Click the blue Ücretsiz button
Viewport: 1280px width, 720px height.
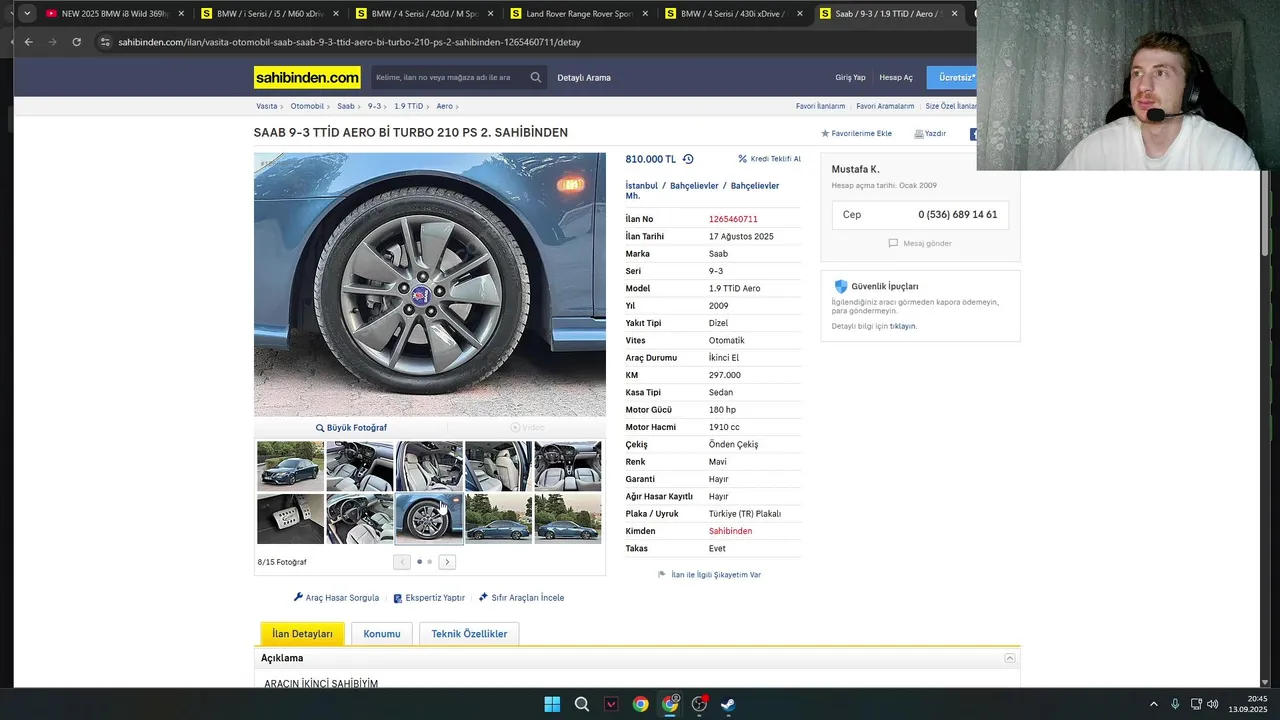pos(952,77)
